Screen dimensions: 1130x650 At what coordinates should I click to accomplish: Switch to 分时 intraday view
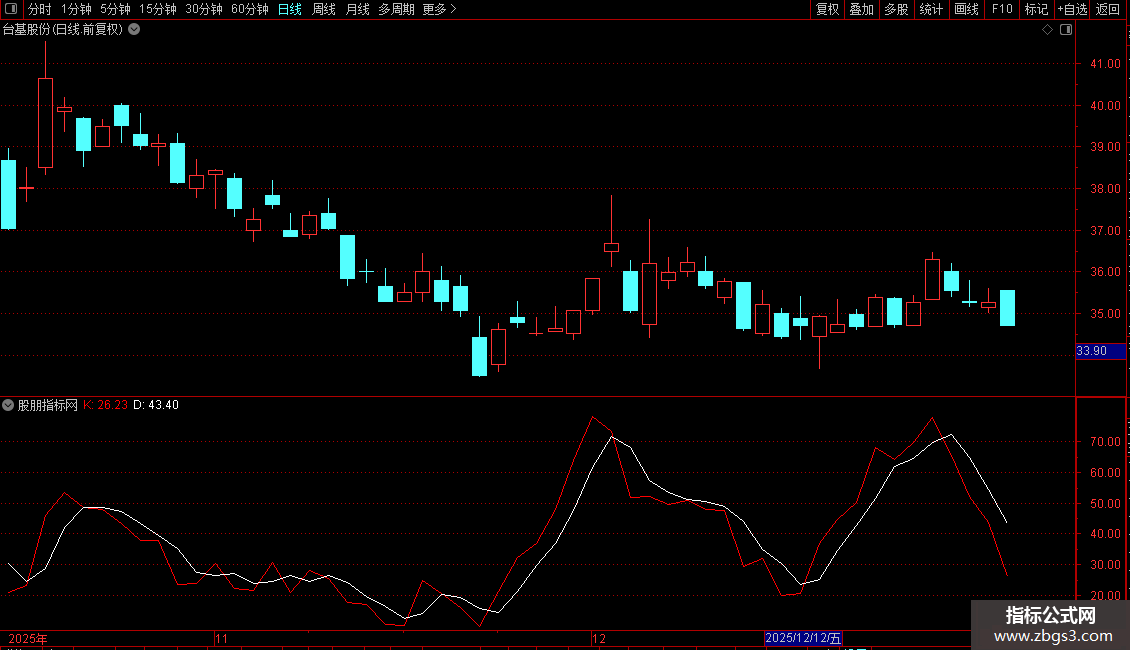(x=40, y=9)
